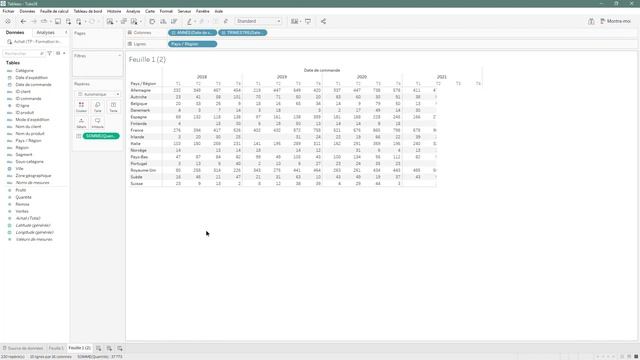
Task: Select the Profit measure
Action: click(21, 190)
